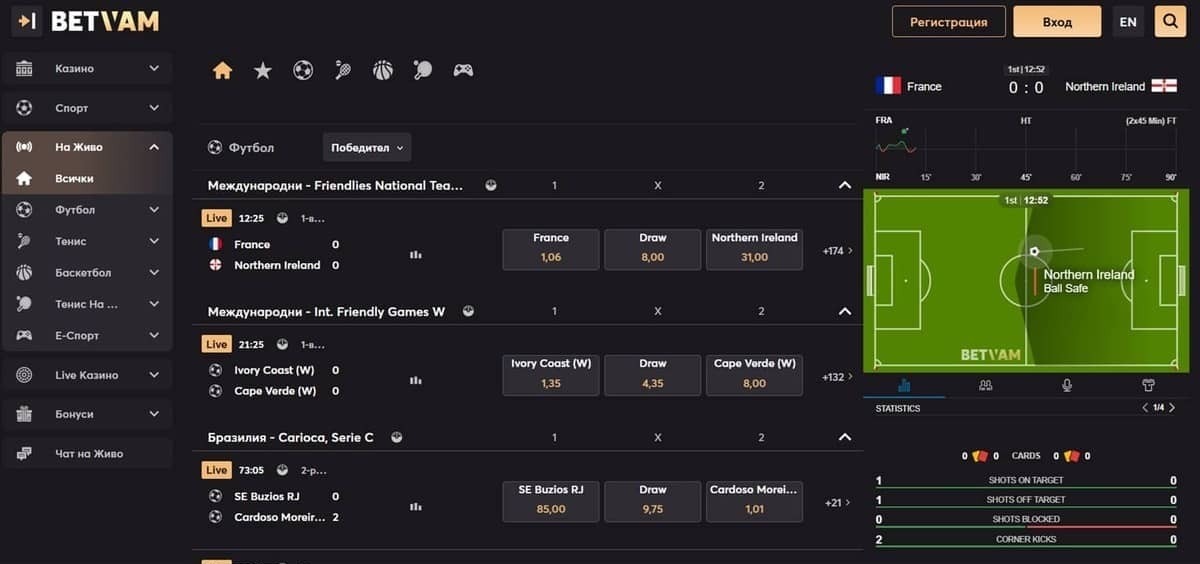Open favorites star icon
Image resolution: width=1200 pixels, height=564 pixels.
pyautogui.click(x=263, y=70)
